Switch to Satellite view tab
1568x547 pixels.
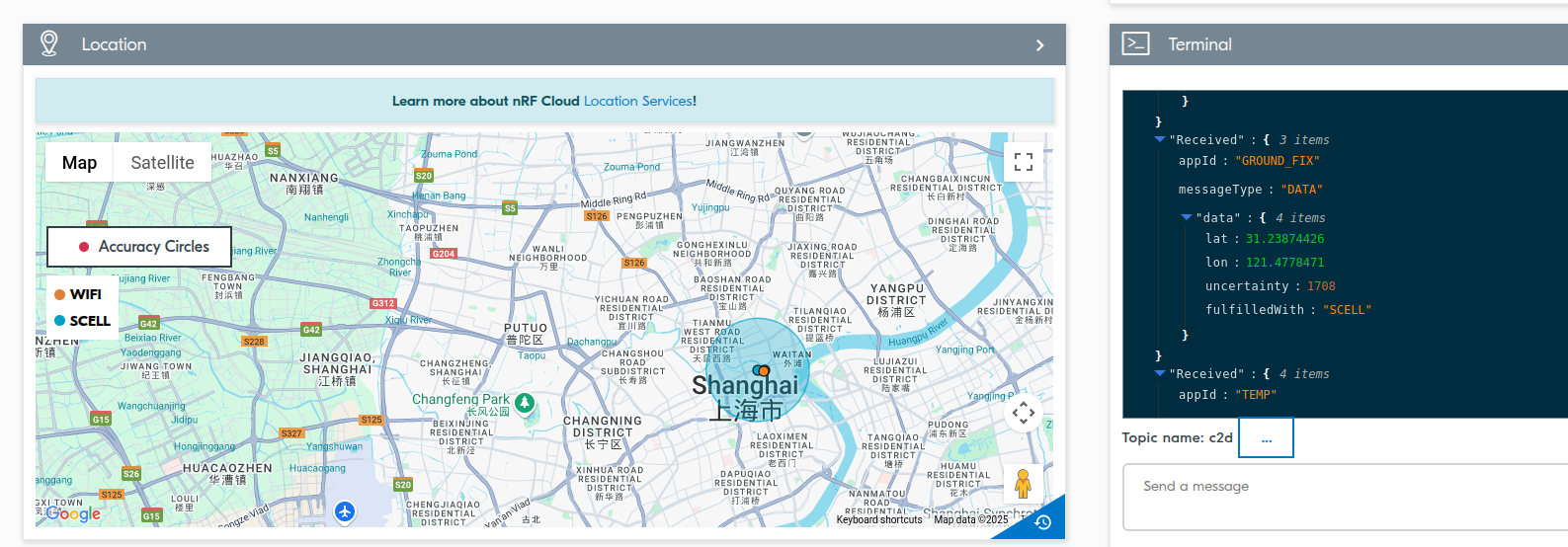click(163, 162)
